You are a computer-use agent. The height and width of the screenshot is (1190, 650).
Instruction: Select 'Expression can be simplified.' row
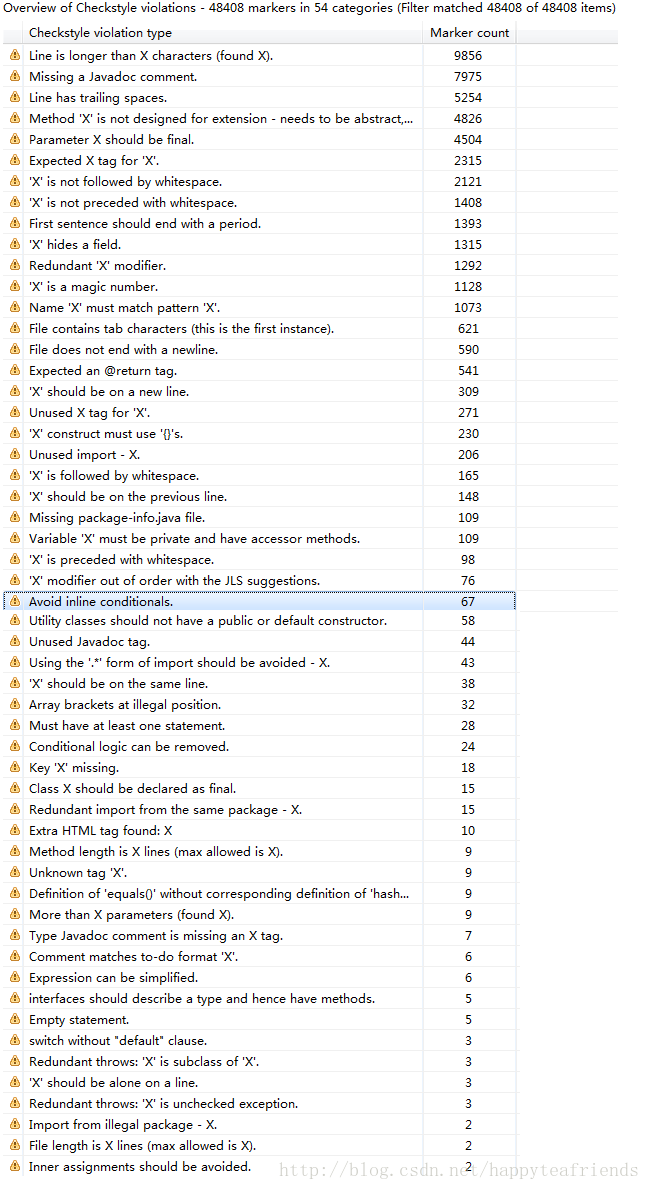click(260, 978)
